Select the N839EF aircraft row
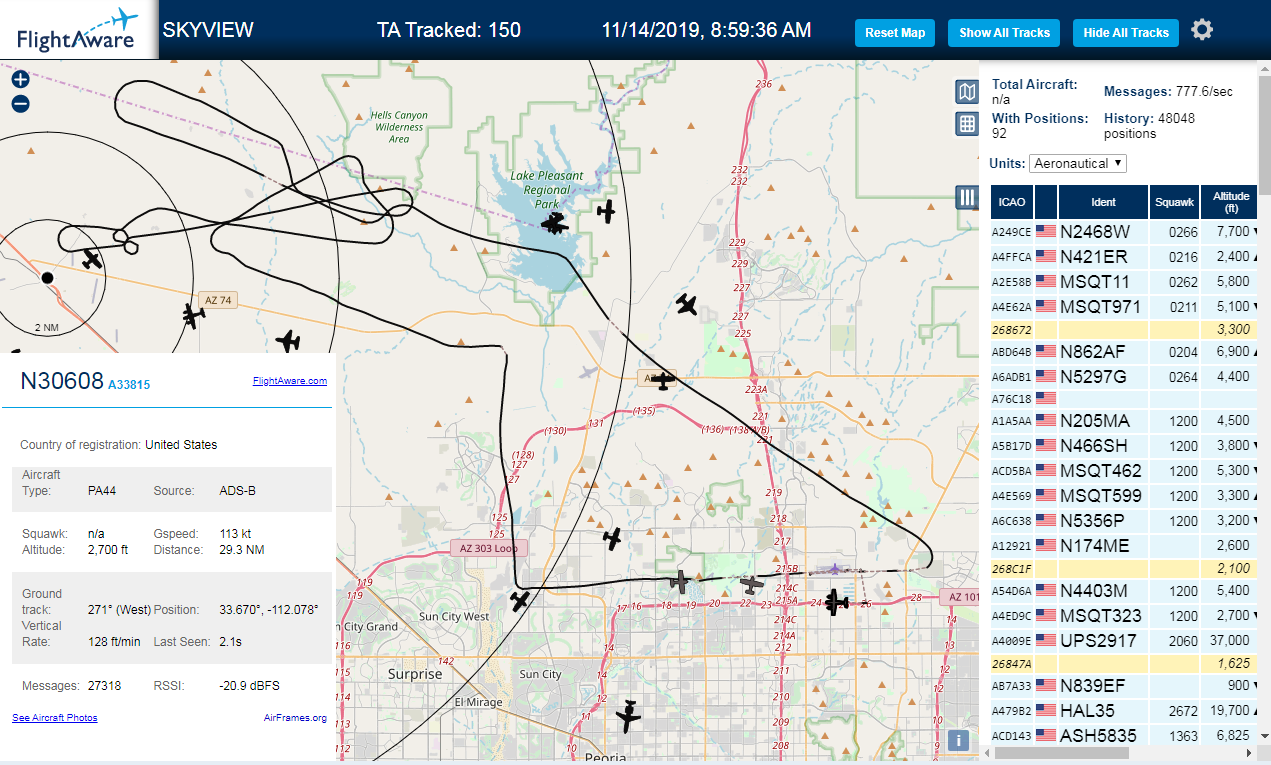 click(x=1124, y=685)
